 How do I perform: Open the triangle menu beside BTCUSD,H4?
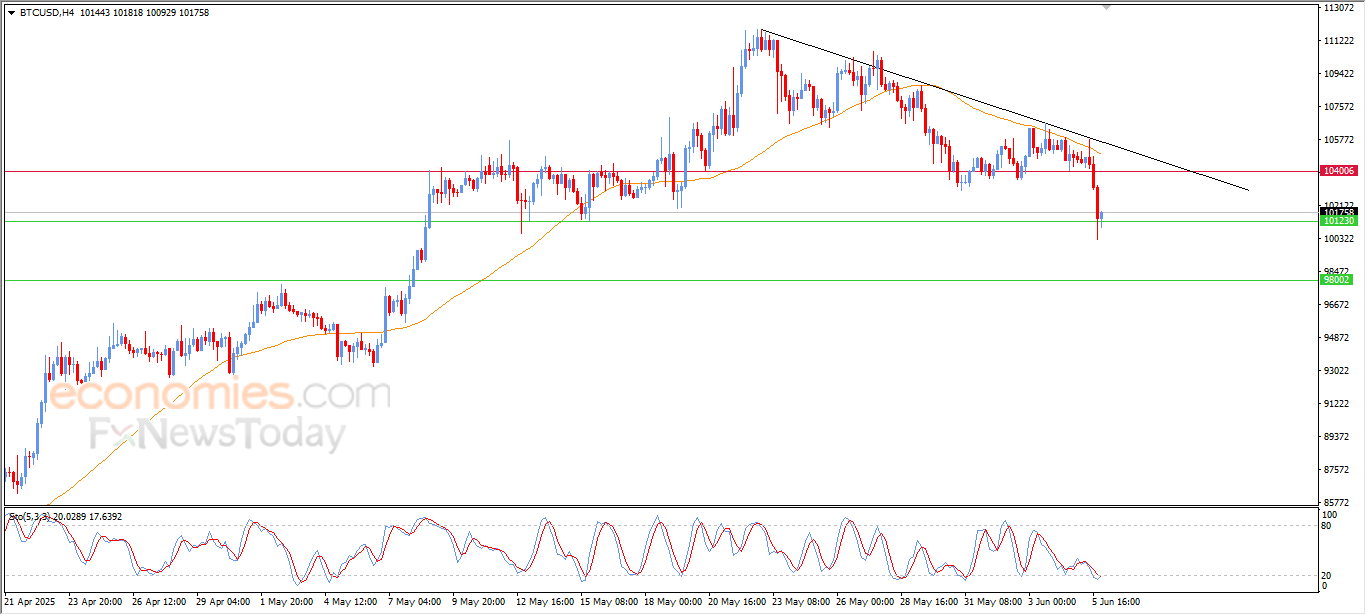pyautogui.click(x=12, y=13)
